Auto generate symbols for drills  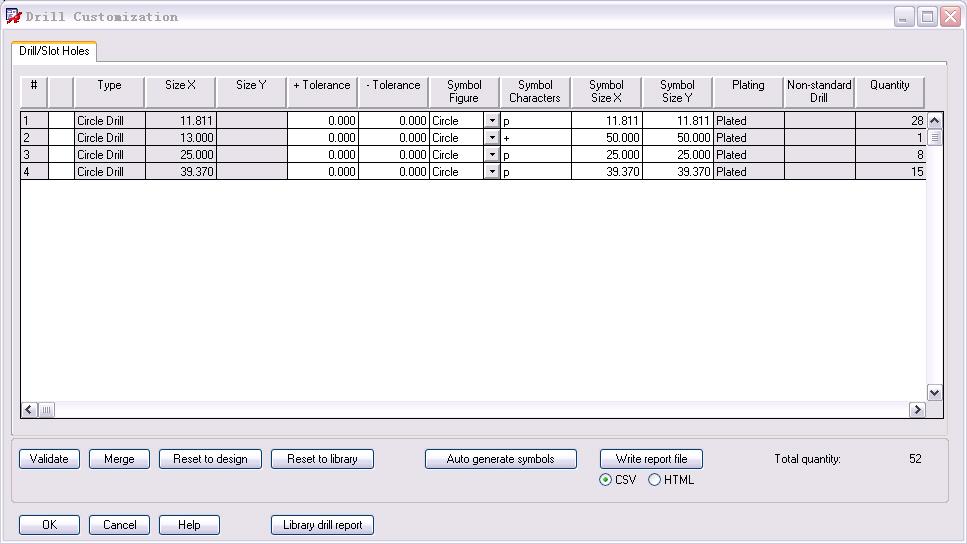point(501,459)
